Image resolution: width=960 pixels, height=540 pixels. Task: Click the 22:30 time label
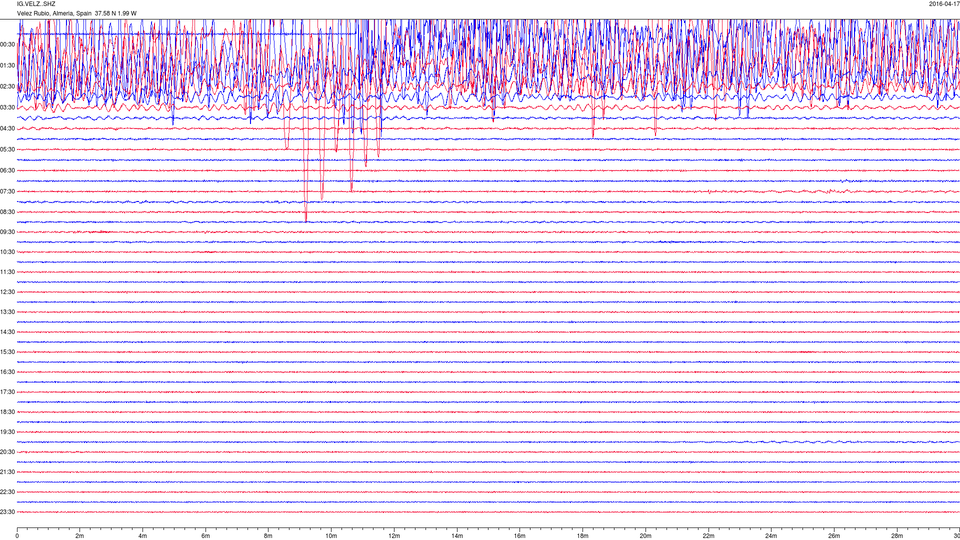point(7,492)
